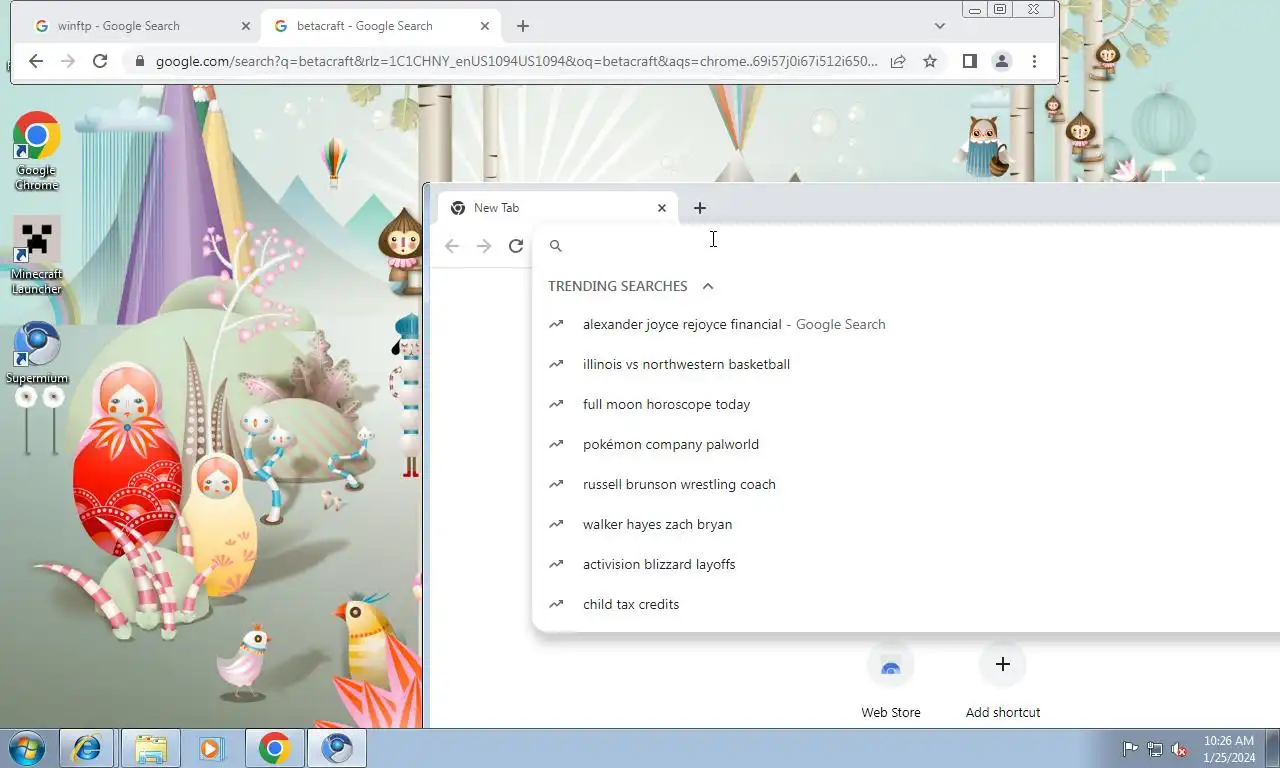Open Windows Explorer folder from taskbar

pyautogui.click(x=150, y=748)
